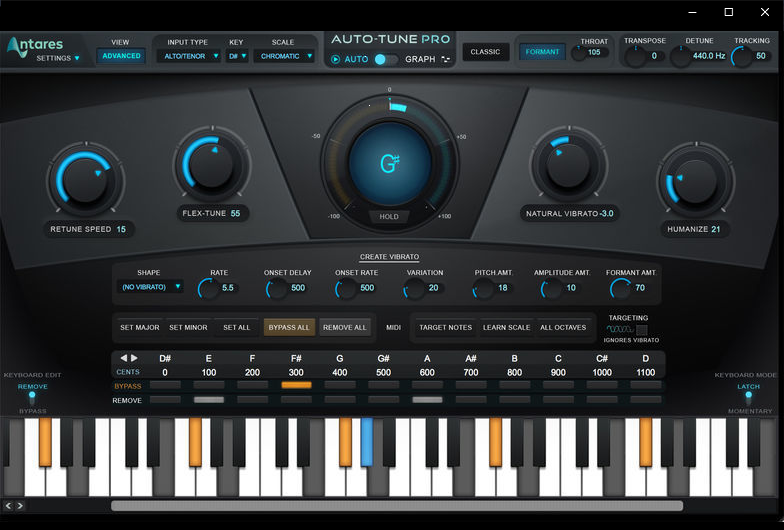Click the Transpose knob
Screen dimensions: 784x530
tap(636, 56)
